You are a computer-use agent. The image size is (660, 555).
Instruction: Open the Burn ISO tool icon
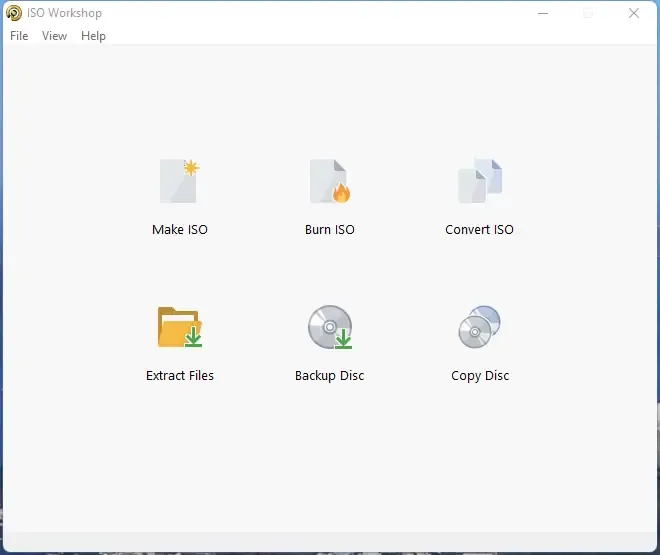point(330,181)
